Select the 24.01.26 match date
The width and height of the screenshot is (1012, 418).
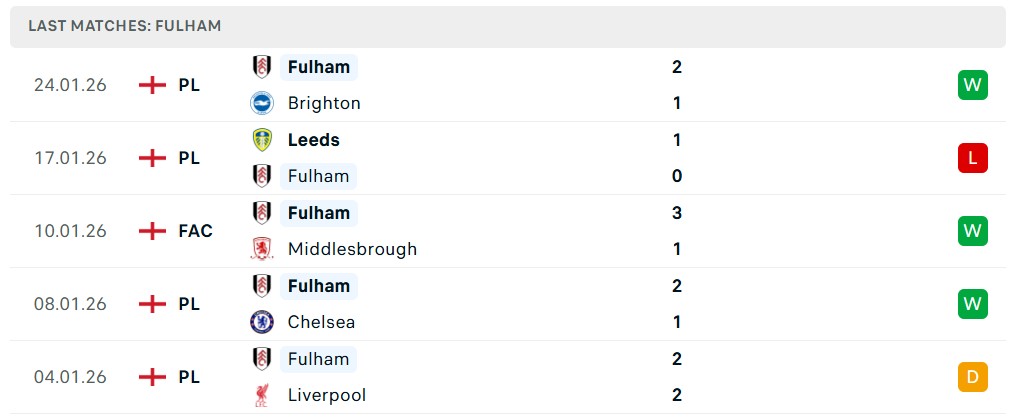[x=70, y=85]
